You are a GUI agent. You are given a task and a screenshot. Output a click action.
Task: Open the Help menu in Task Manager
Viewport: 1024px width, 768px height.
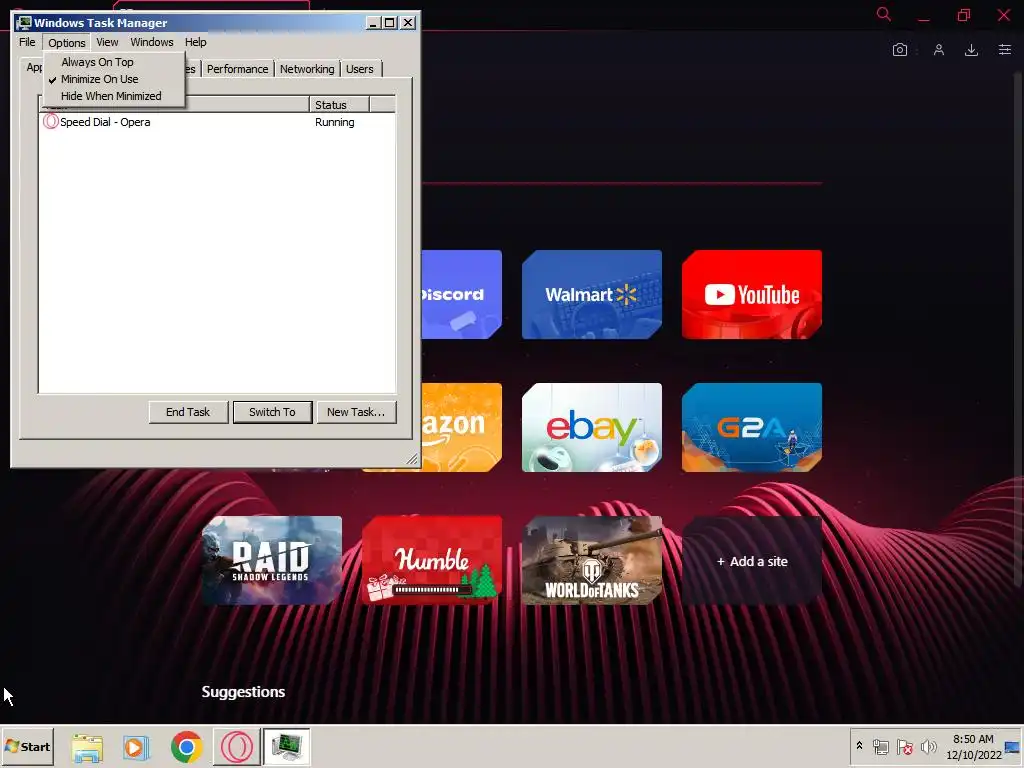195,42
